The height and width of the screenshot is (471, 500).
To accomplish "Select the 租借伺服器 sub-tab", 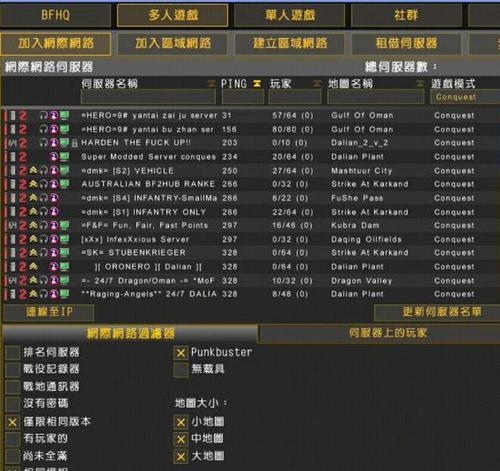I will tap(407, 44).
